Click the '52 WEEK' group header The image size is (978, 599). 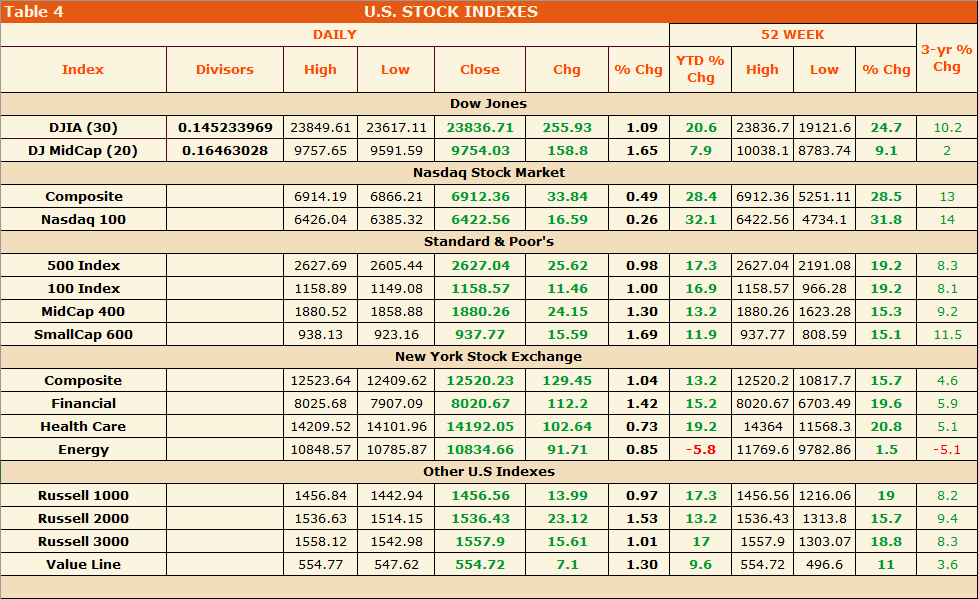point(793,35)
